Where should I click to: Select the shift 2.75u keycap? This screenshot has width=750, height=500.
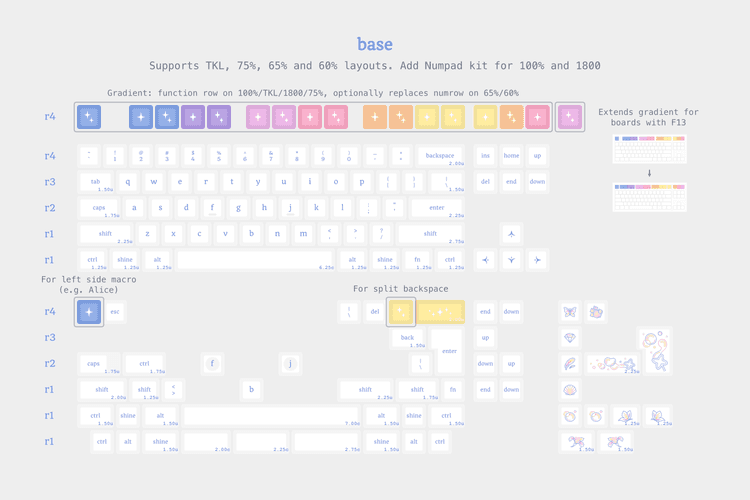(430, 234)
